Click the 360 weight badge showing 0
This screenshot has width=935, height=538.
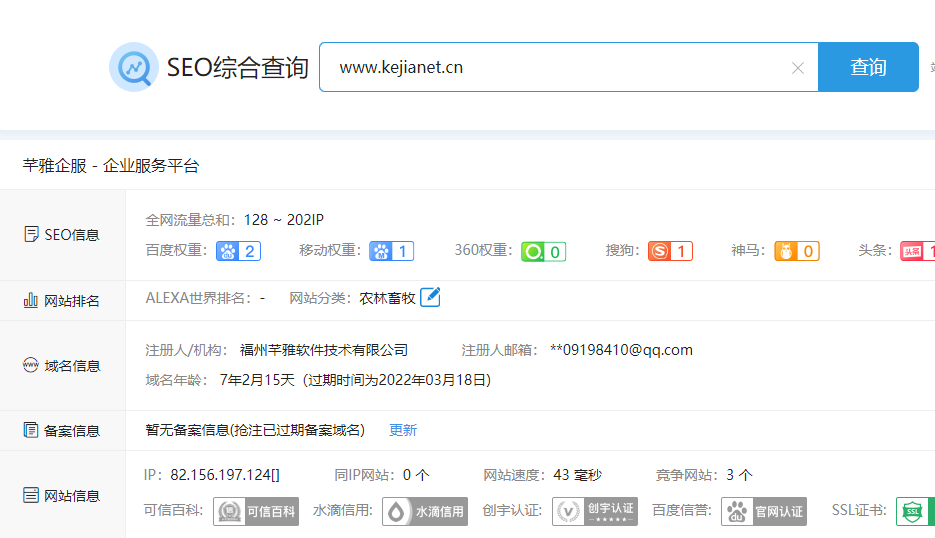click(543, 251)
